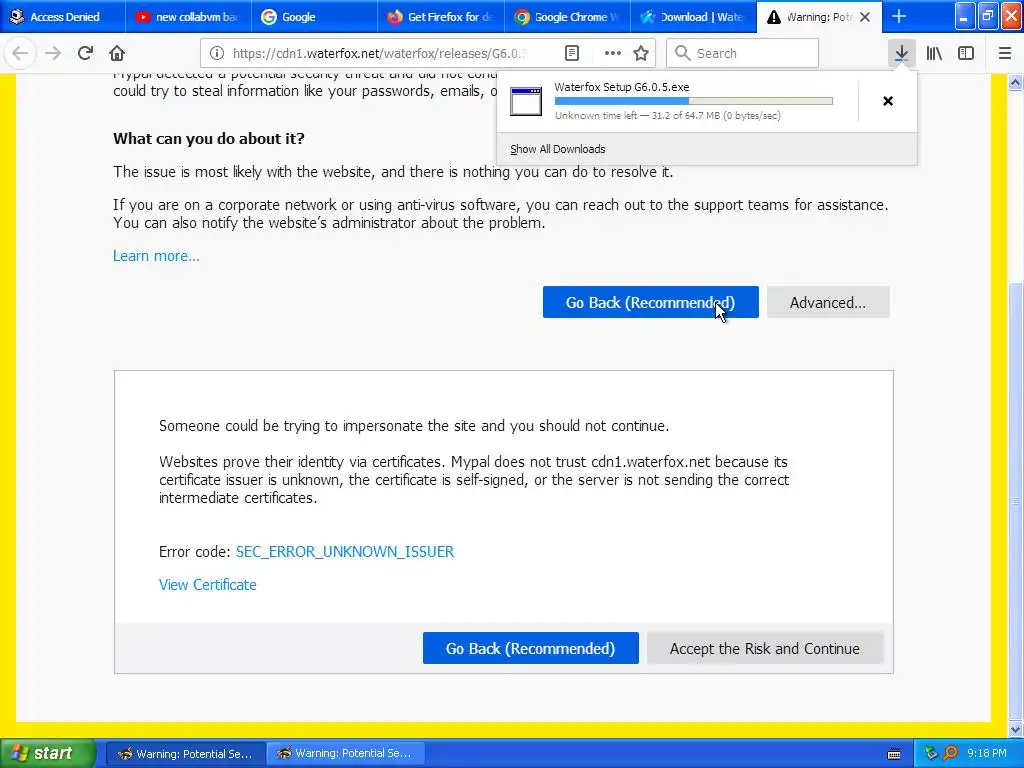Reload the current page
This screenshot has width=1024, height=768.
click(85, 53)
